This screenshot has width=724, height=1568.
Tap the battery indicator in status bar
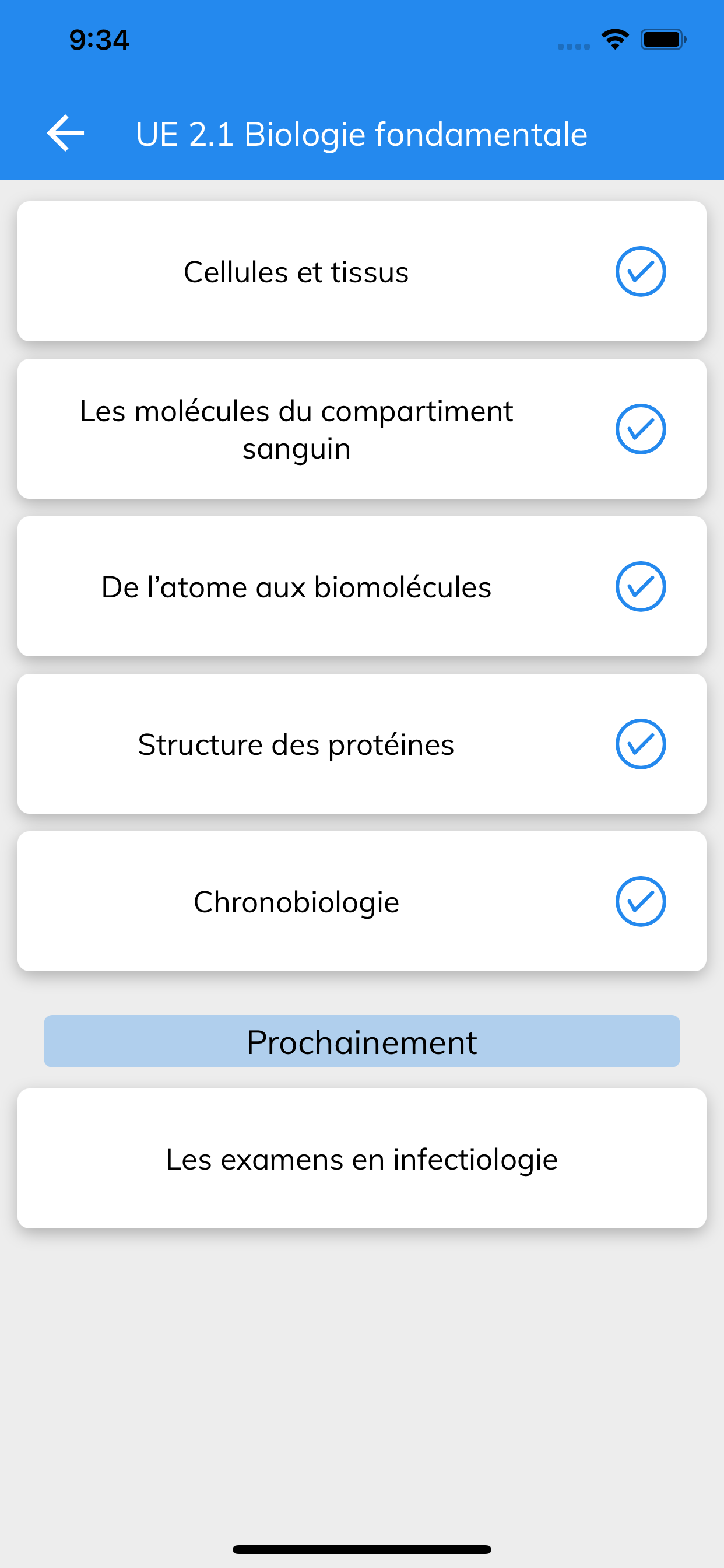(x=663, y=40)
